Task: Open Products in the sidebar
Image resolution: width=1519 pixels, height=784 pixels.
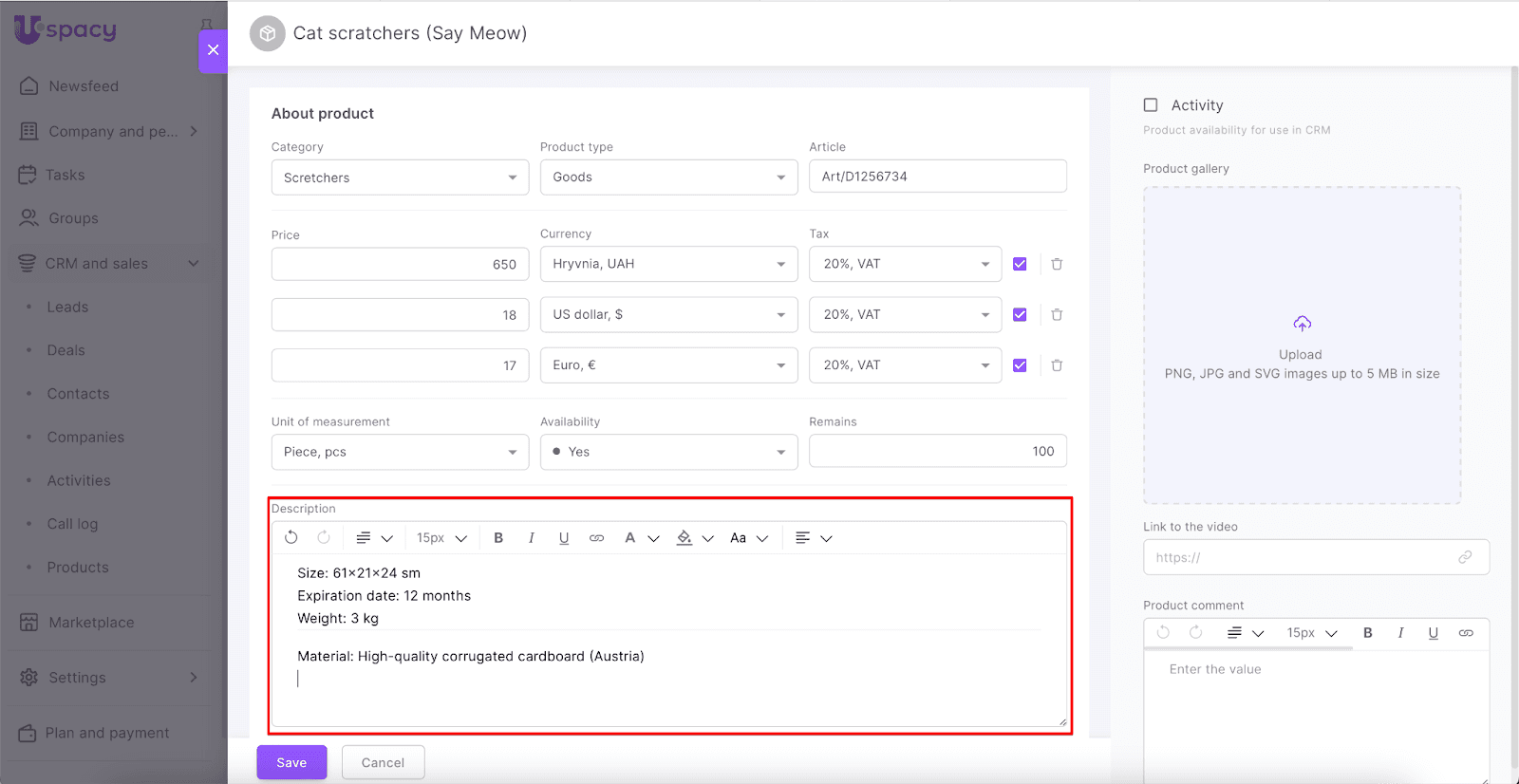Action: [78, 568]
